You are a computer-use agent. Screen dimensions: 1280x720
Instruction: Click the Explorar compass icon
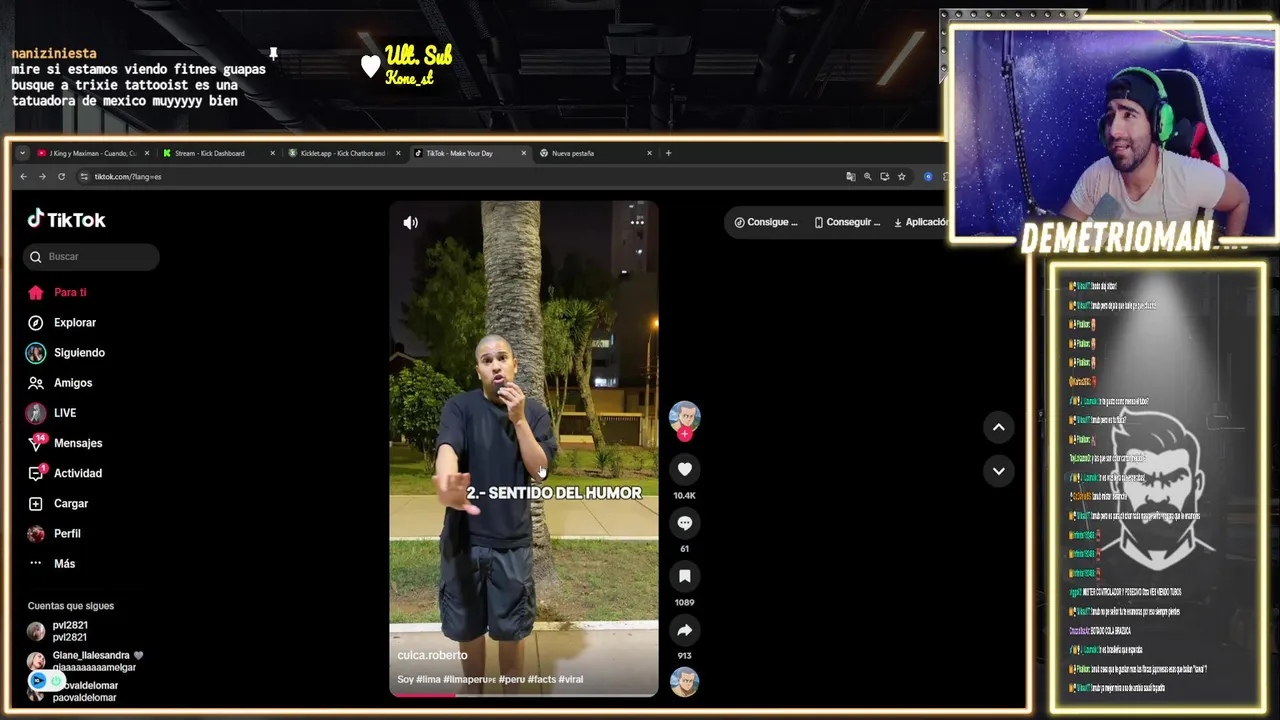[x=36, y=323]
